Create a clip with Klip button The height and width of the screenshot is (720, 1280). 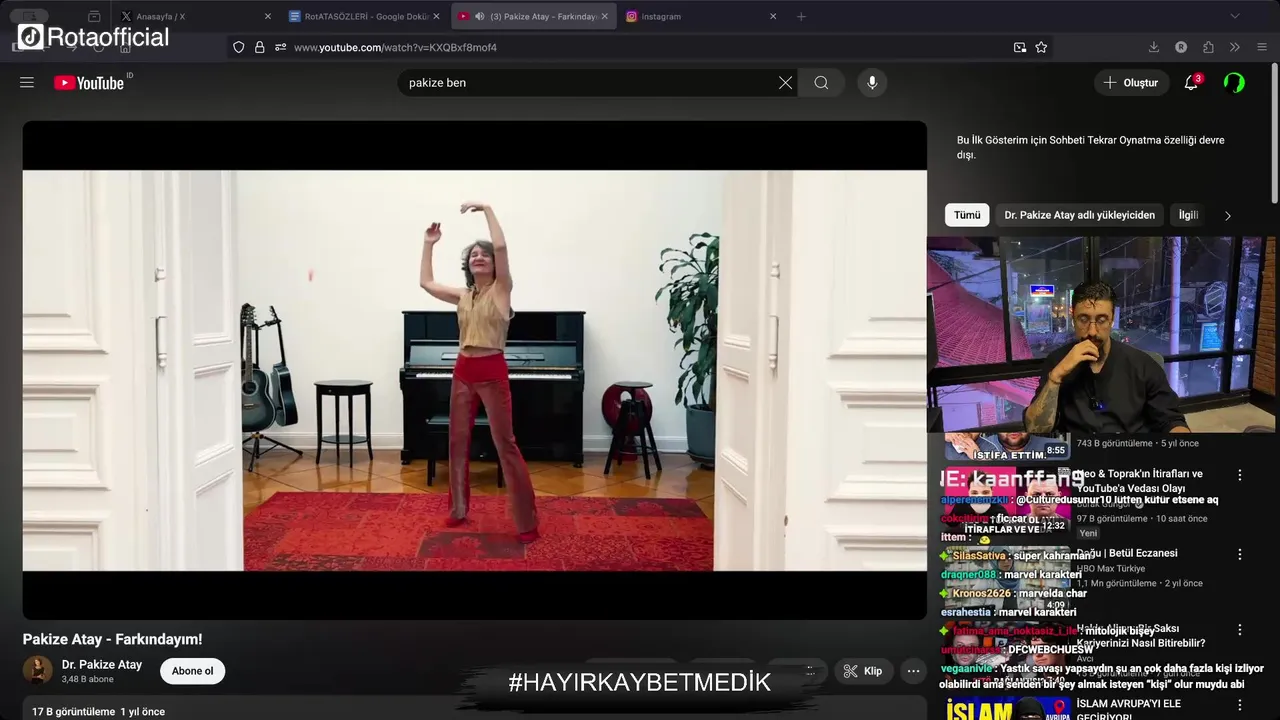point(863,671)
